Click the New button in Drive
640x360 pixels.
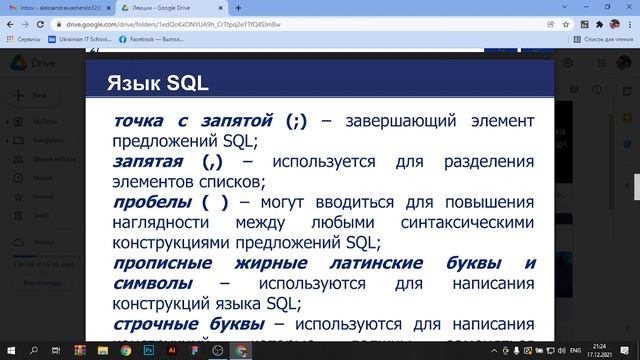(x=33, y=95)
